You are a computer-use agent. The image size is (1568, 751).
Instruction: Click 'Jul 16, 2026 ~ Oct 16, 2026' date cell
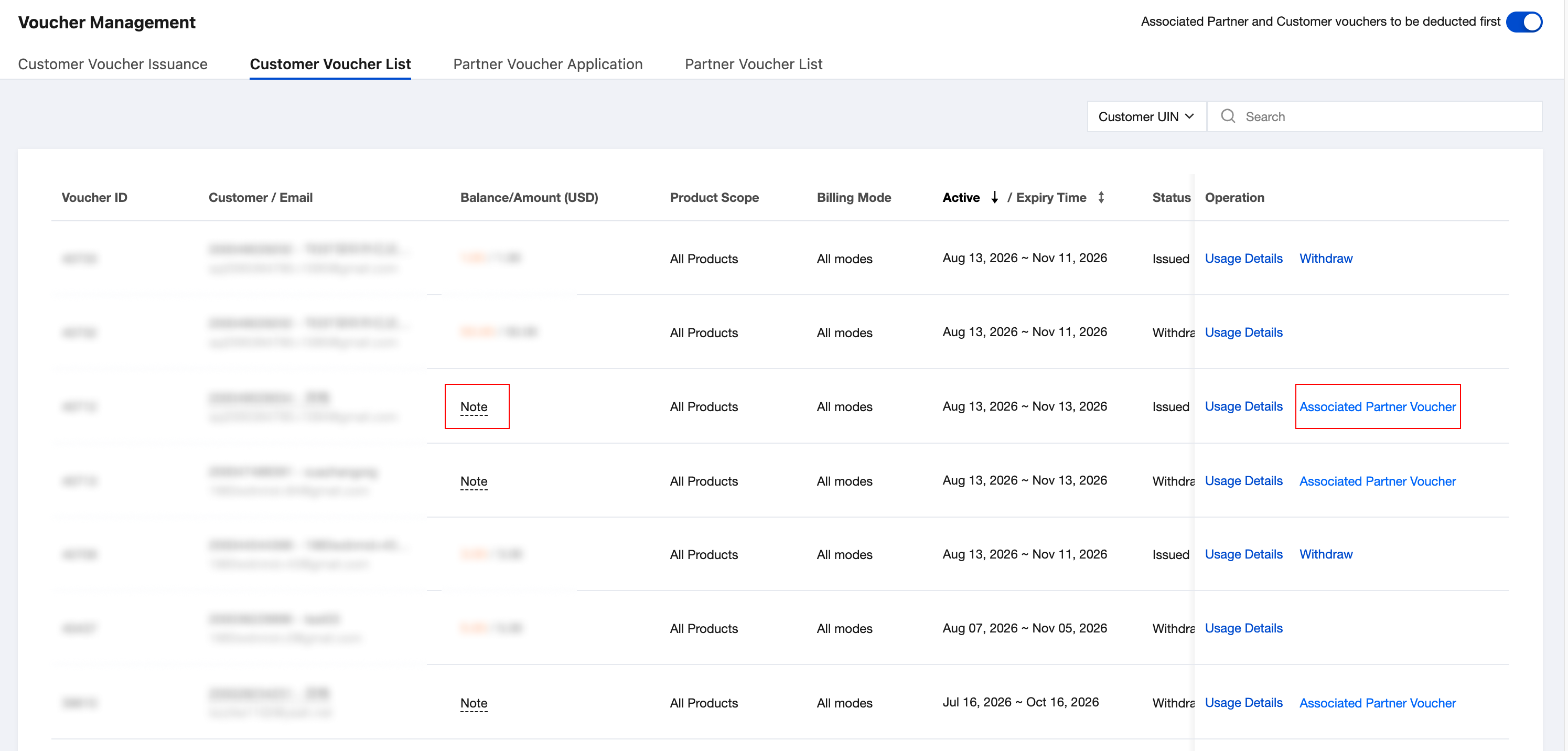[x=1020, y=702]
